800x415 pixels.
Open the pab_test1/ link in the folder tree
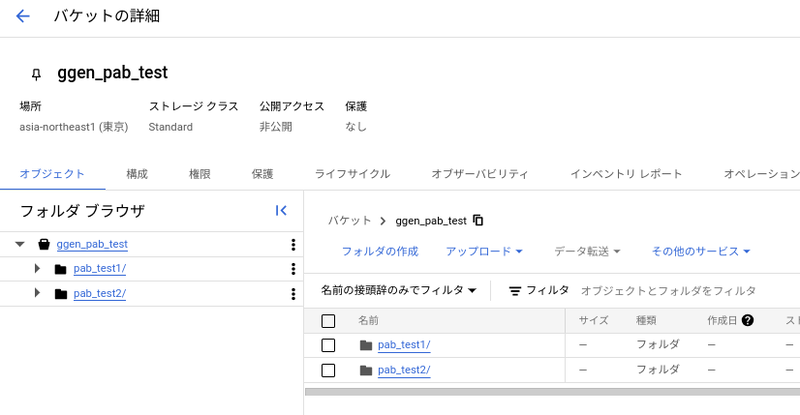point(99,268)
